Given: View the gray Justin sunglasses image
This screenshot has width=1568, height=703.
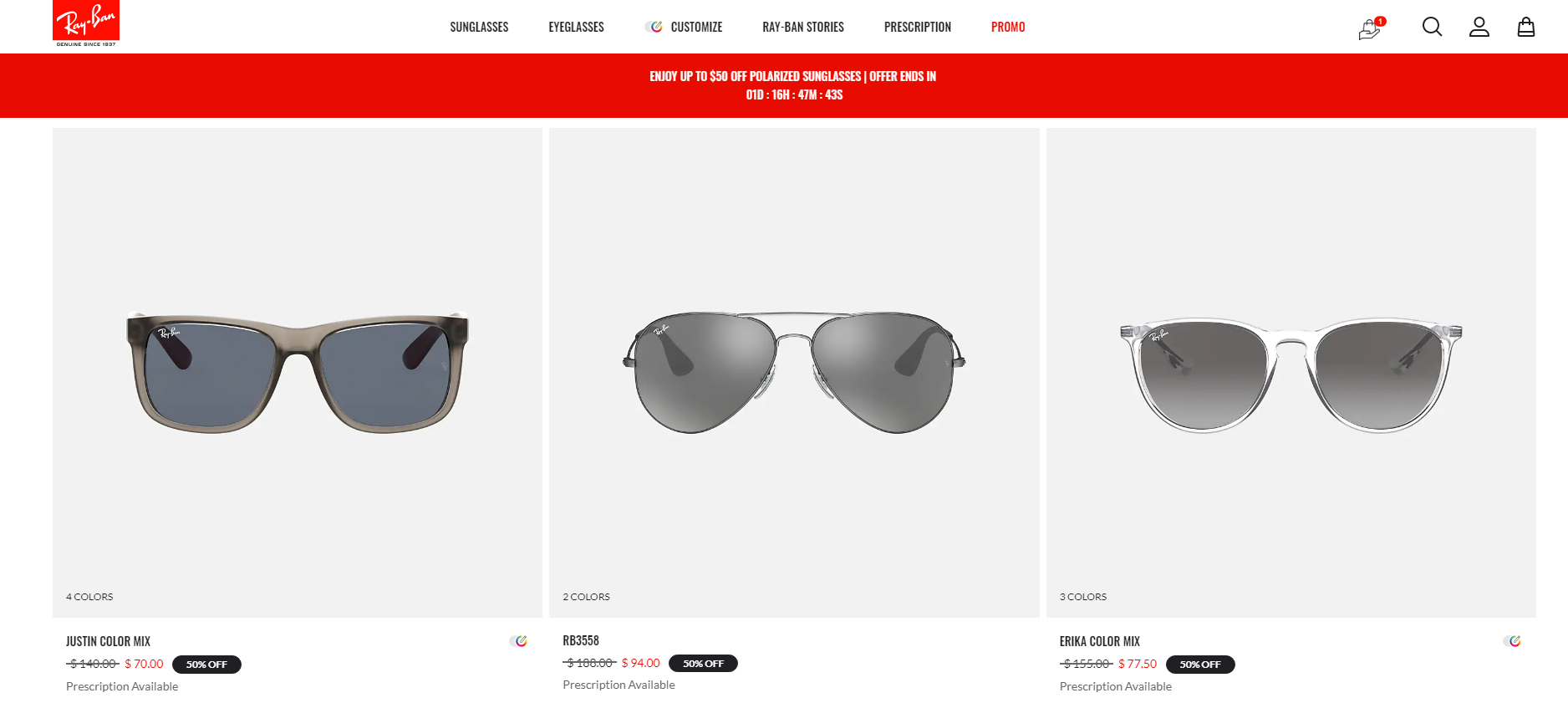Looking at the screenshot, I should [x=298, y=372].
